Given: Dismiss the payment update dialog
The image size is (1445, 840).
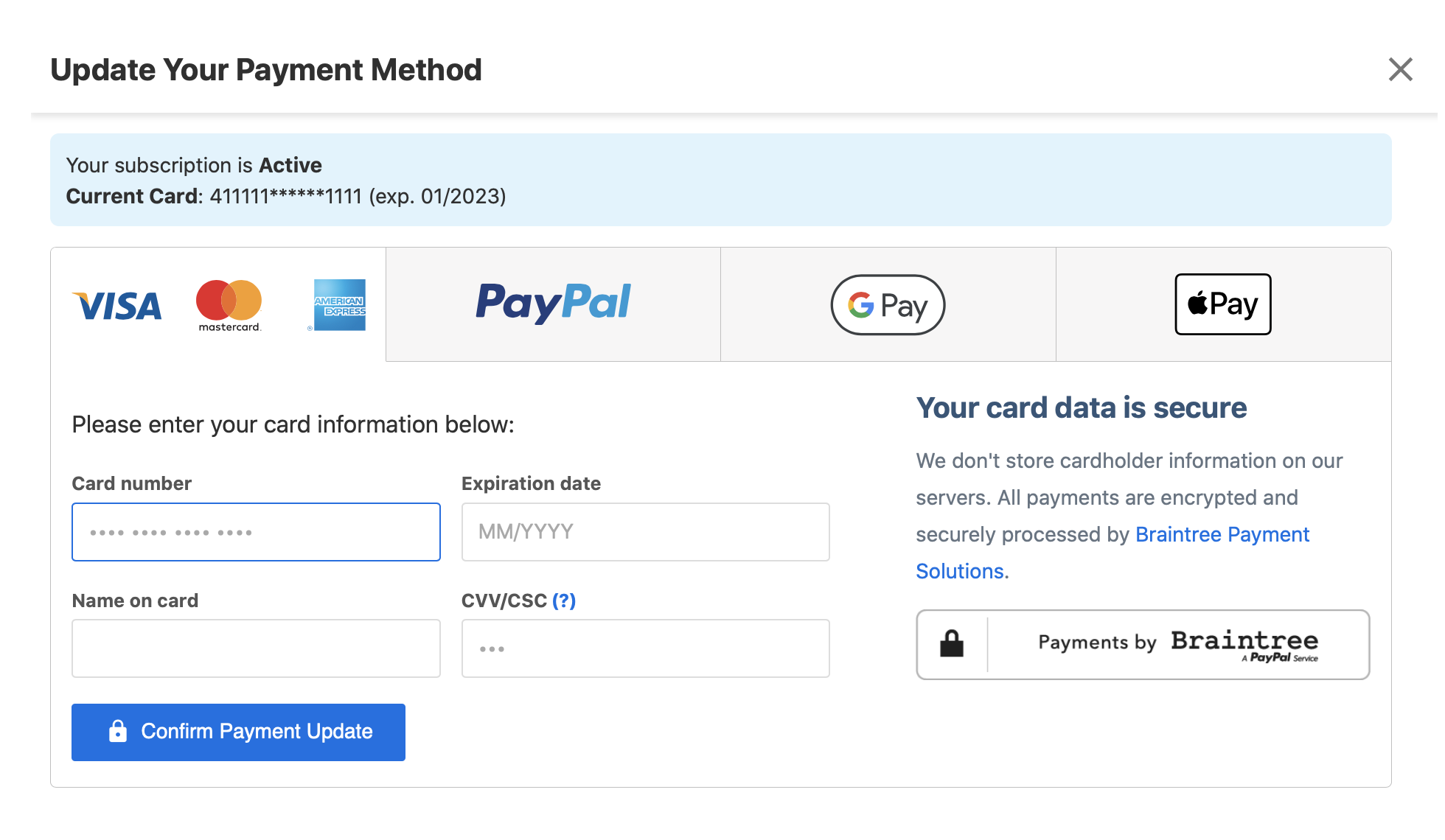Looking at the screenshot, I should coord(1399,69).
